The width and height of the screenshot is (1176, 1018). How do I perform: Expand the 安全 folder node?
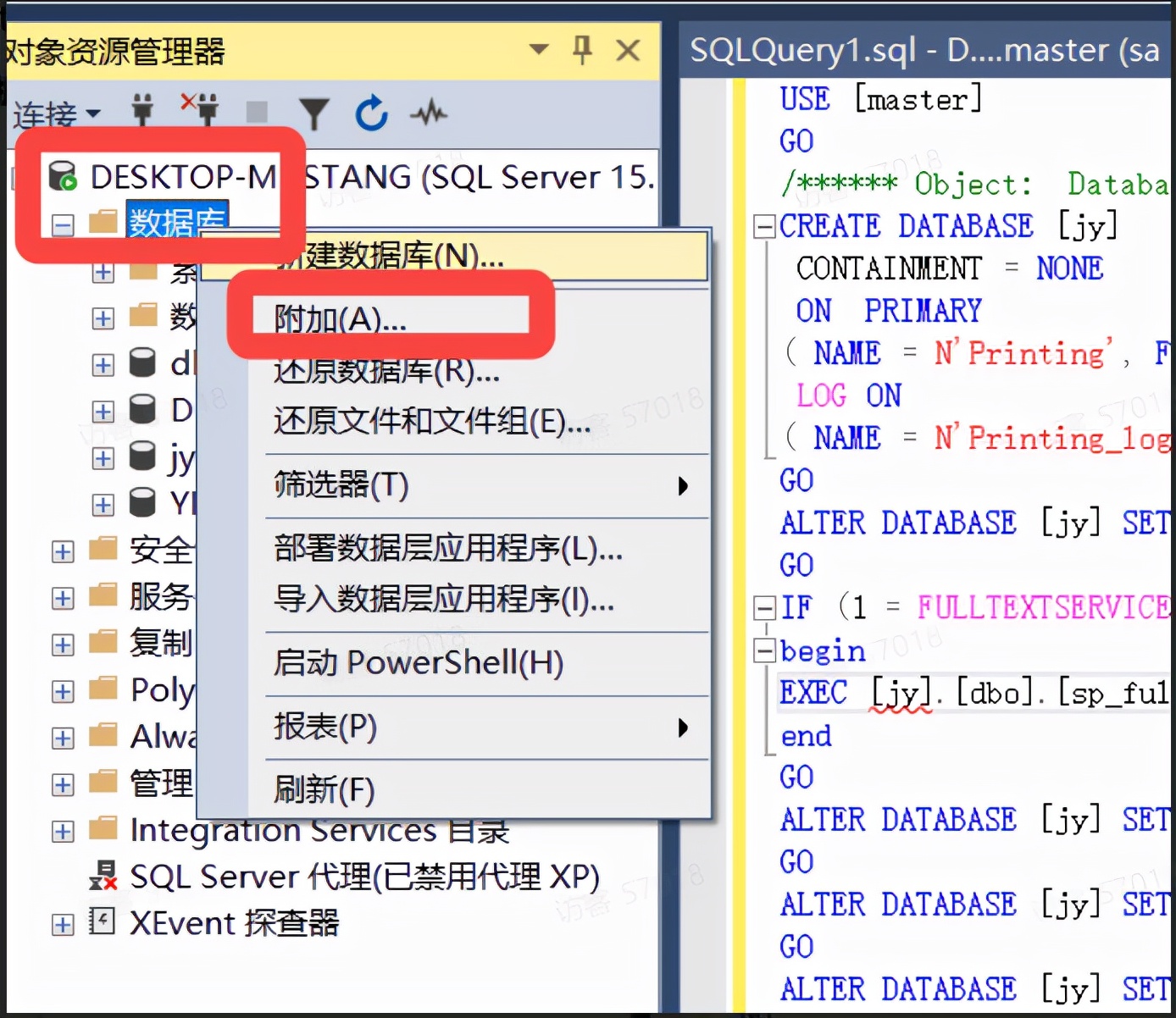pos(63,552)
